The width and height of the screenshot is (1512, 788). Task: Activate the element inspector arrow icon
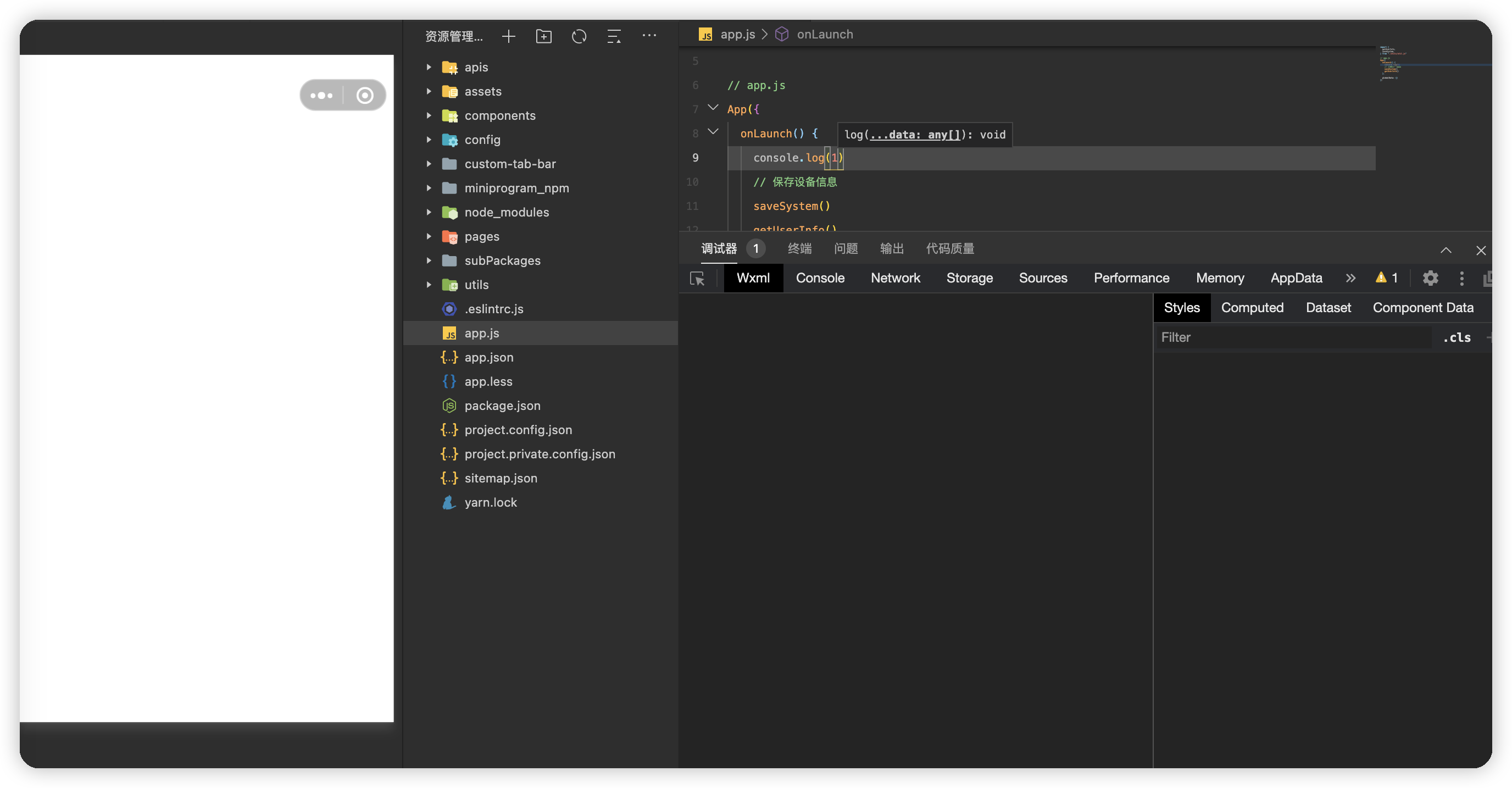[x=697, y=278]
